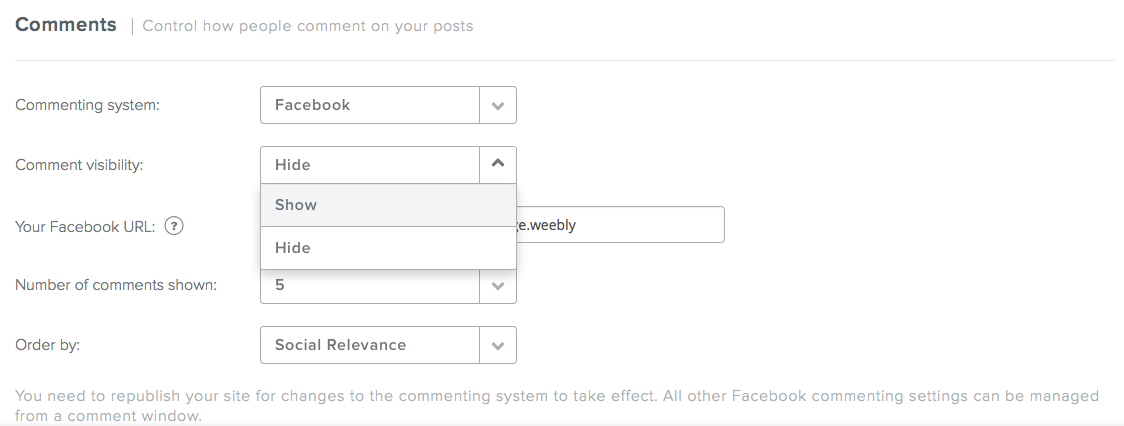Collapse the Comment visibility dropdown via up chevron
1124x426 pixels.
[x=498, y=164]
